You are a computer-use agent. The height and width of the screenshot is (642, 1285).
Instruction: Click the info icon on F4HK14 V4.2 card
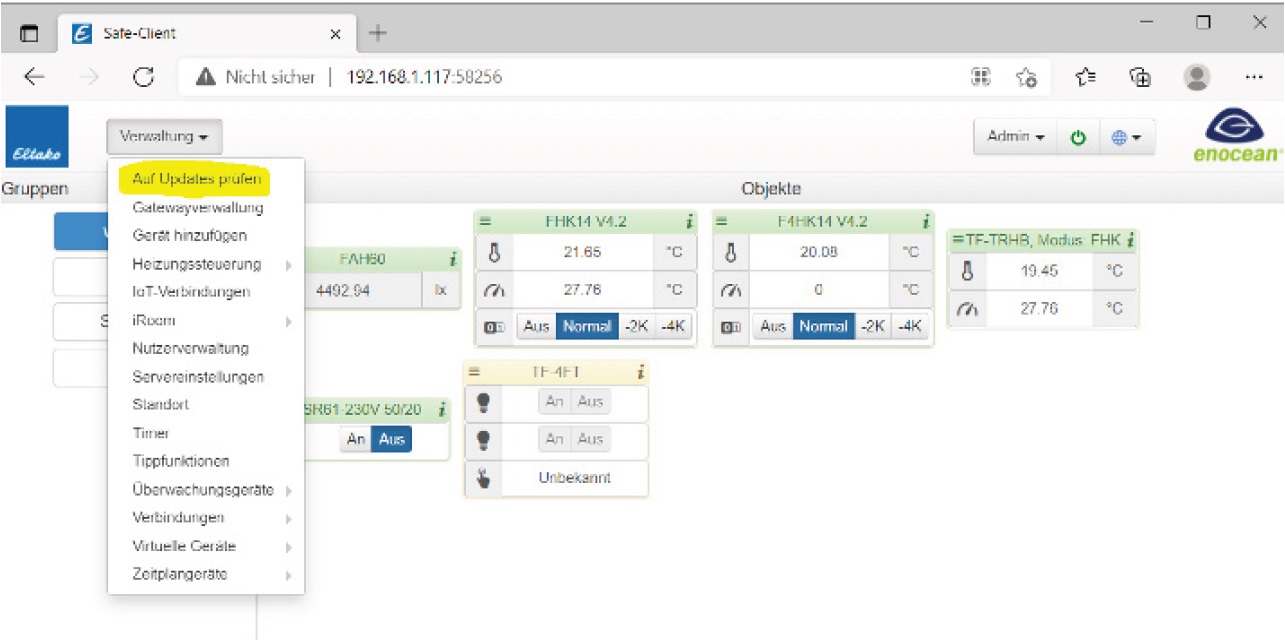[x=926, y=222]
